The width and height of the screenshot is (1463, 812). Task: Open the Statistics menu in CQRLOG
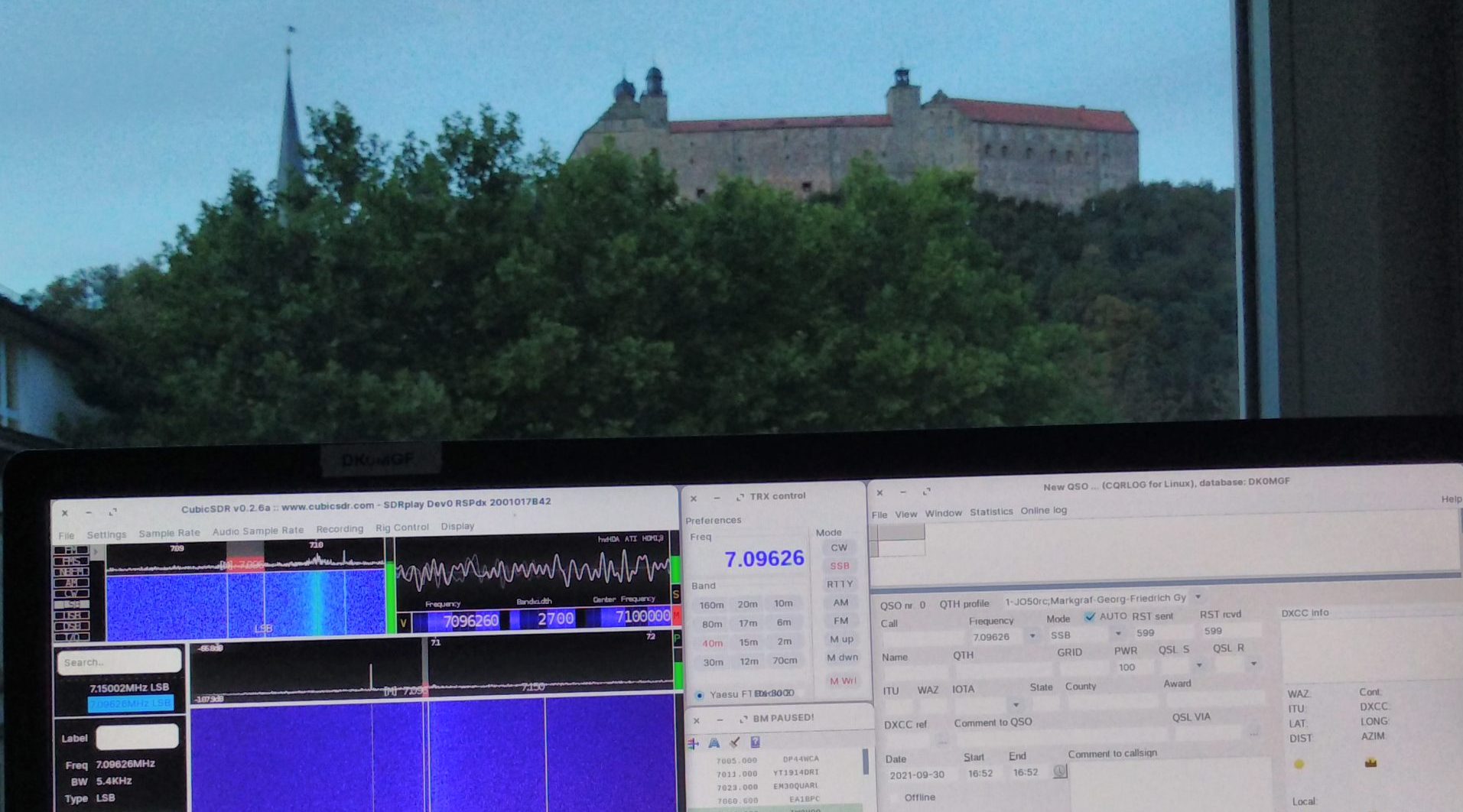[990, 512]
